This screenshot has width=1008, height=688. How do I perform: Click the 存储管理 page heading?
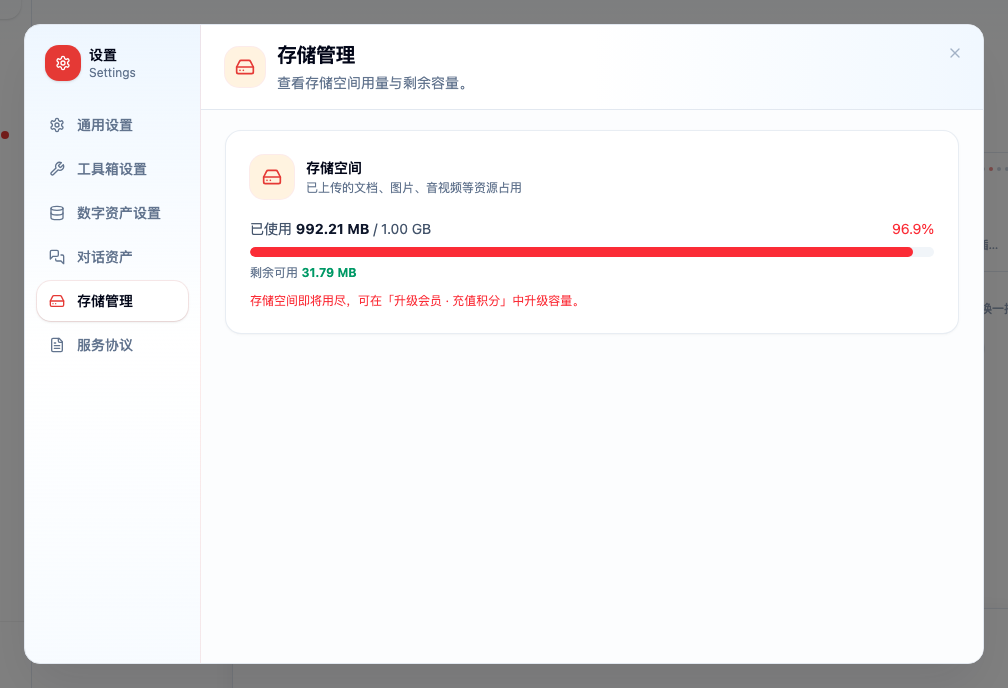pyautogui.click(x=316, y=55)
